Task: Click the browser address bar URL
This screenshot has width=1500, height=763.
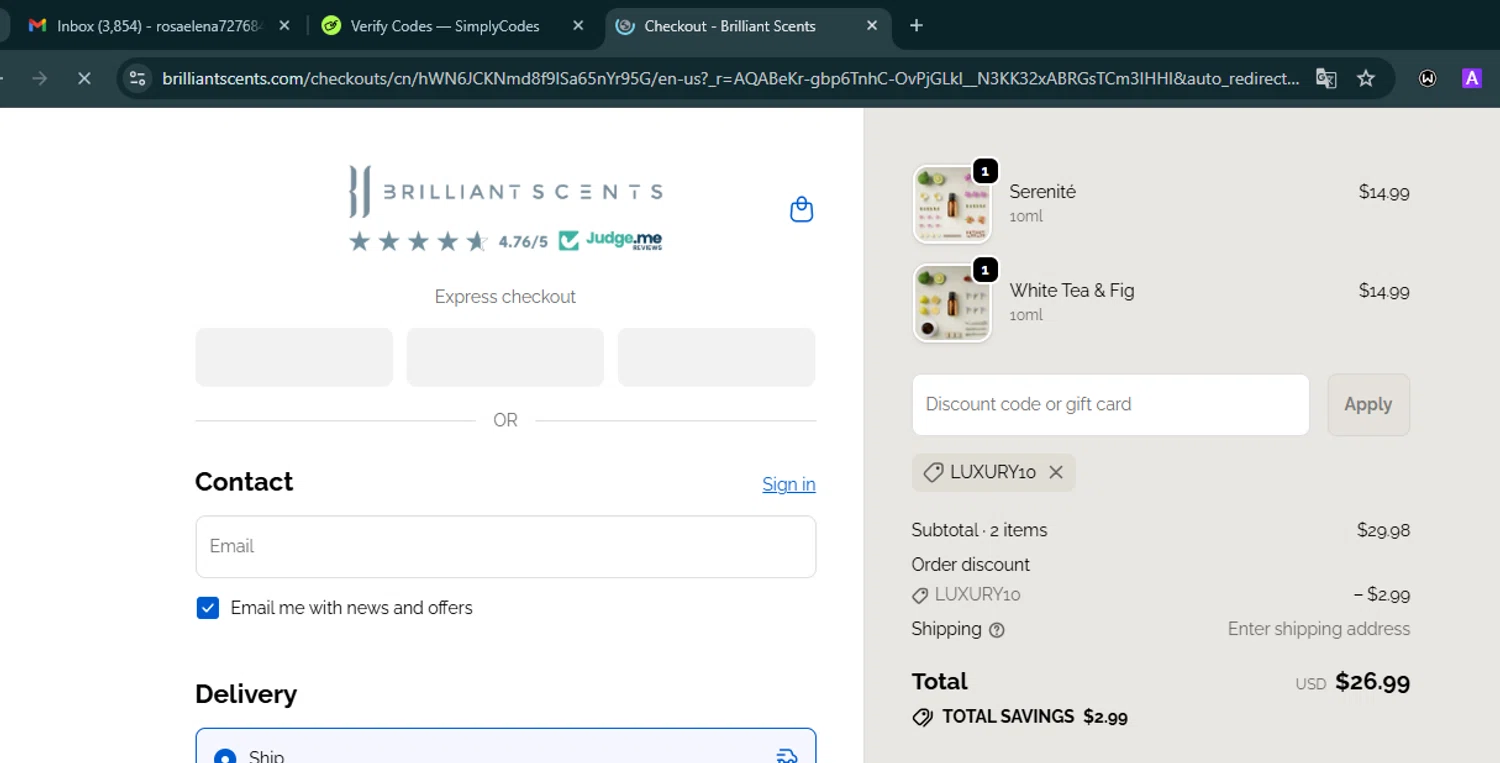Action: [x=731, y=78]
